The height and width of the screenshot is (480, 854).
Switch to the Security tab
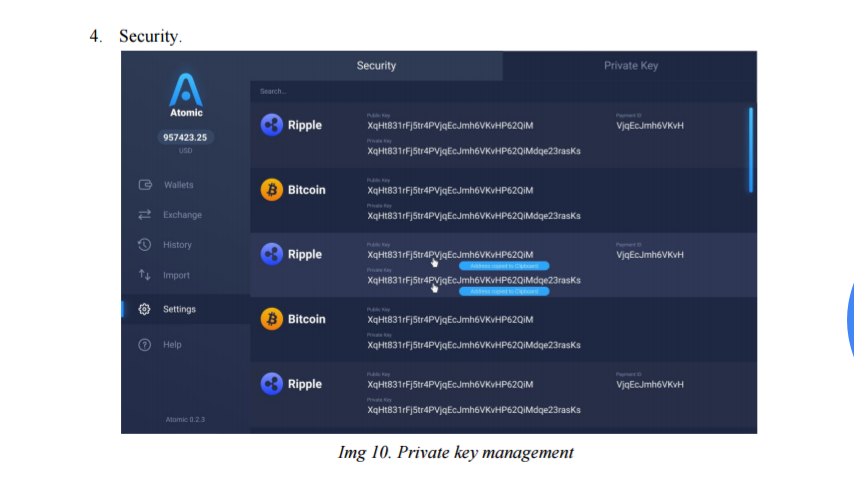(x=376, y=66)
